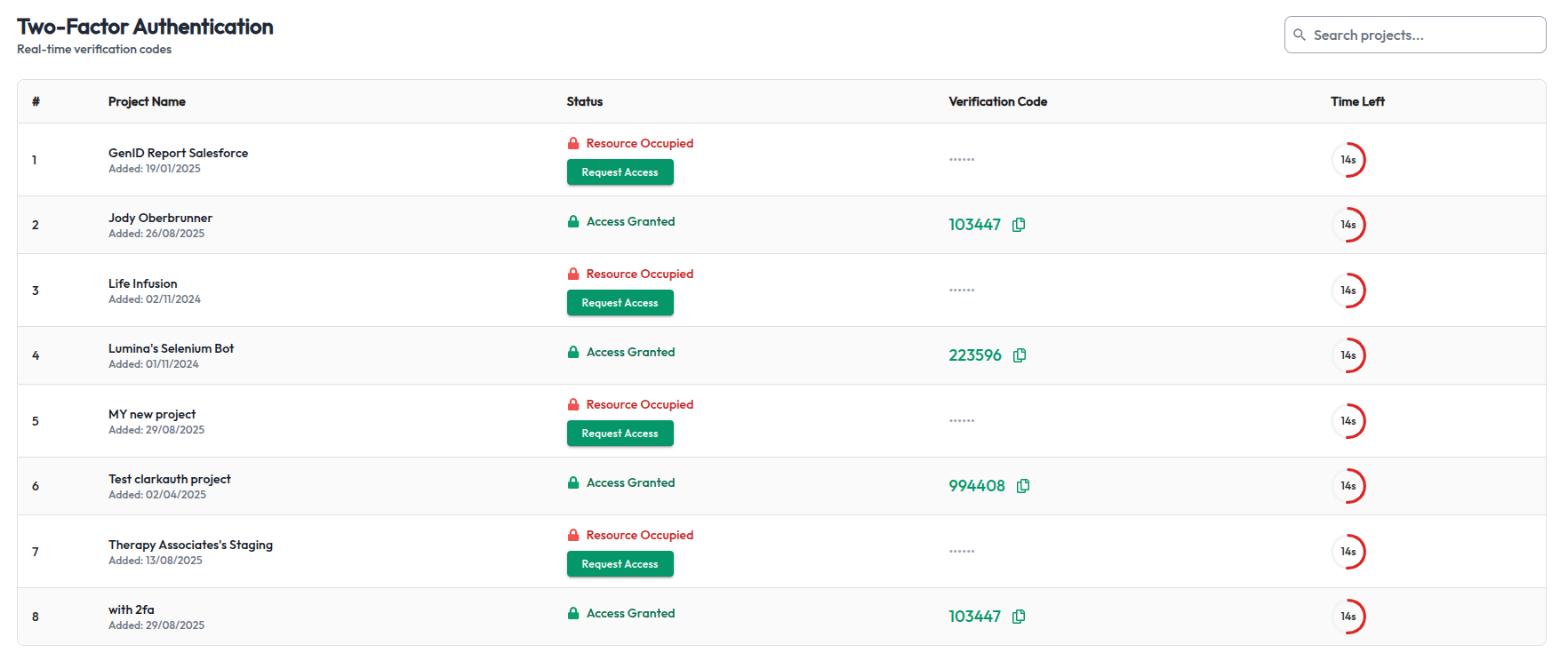
Task: Click the Status column header
Action: click(x=584, y=101)
